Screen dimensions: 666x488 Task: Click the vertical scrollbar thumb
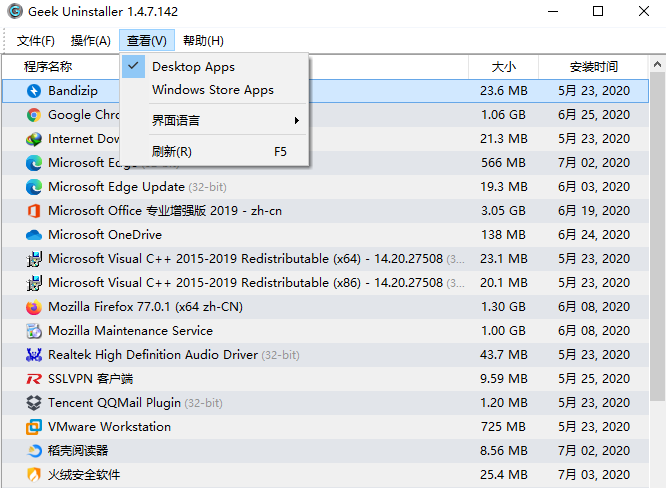pyautogui.click(x=658, y=237)
